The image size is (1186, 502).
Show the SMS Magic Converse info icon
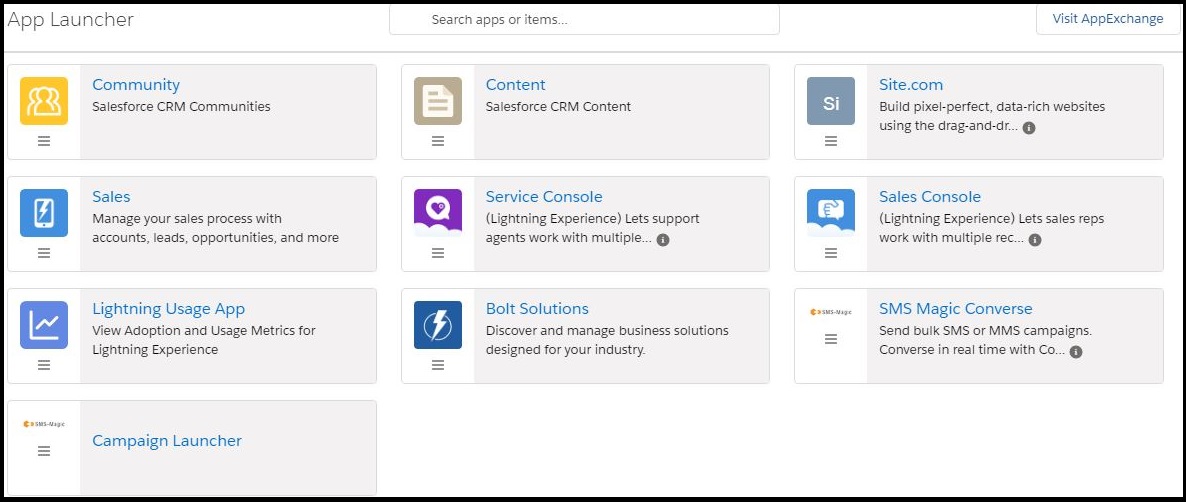click(x=1076, y=352)
